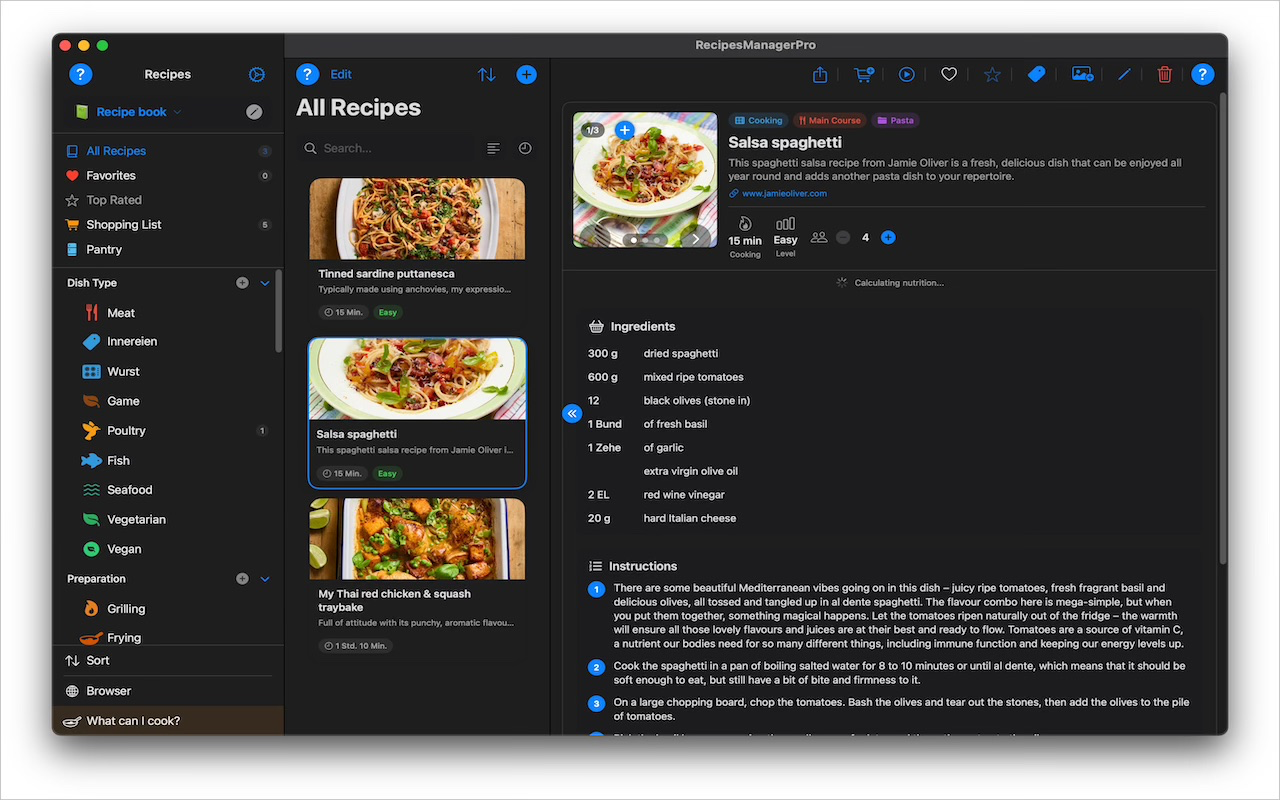Click the detail pane vertical scrollbar
Screen dimensions: 1280x800
(x=1223, y=330)
